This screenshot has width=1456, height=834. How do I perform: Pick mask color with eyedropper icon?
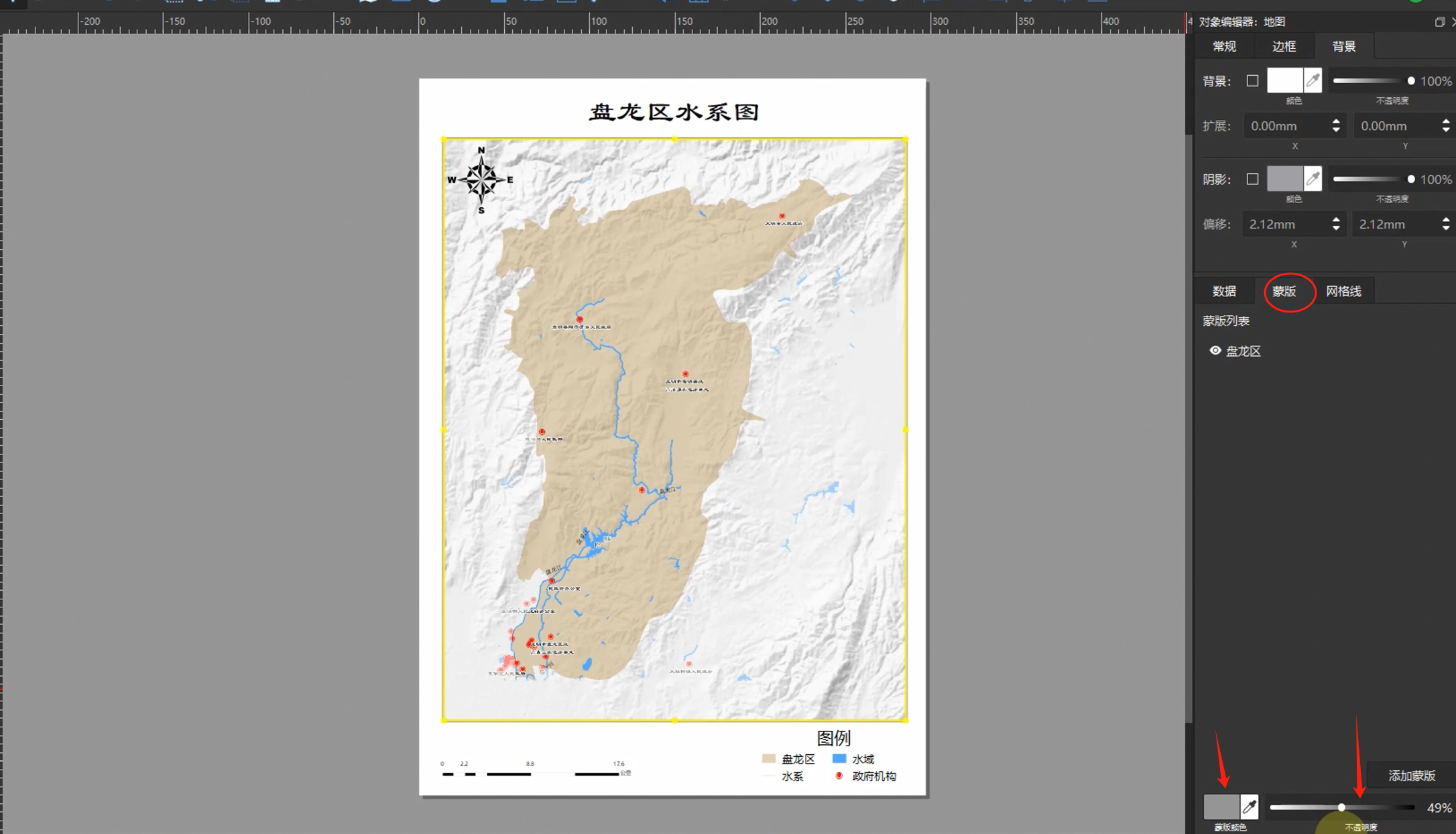click(x=1249, y=807)
